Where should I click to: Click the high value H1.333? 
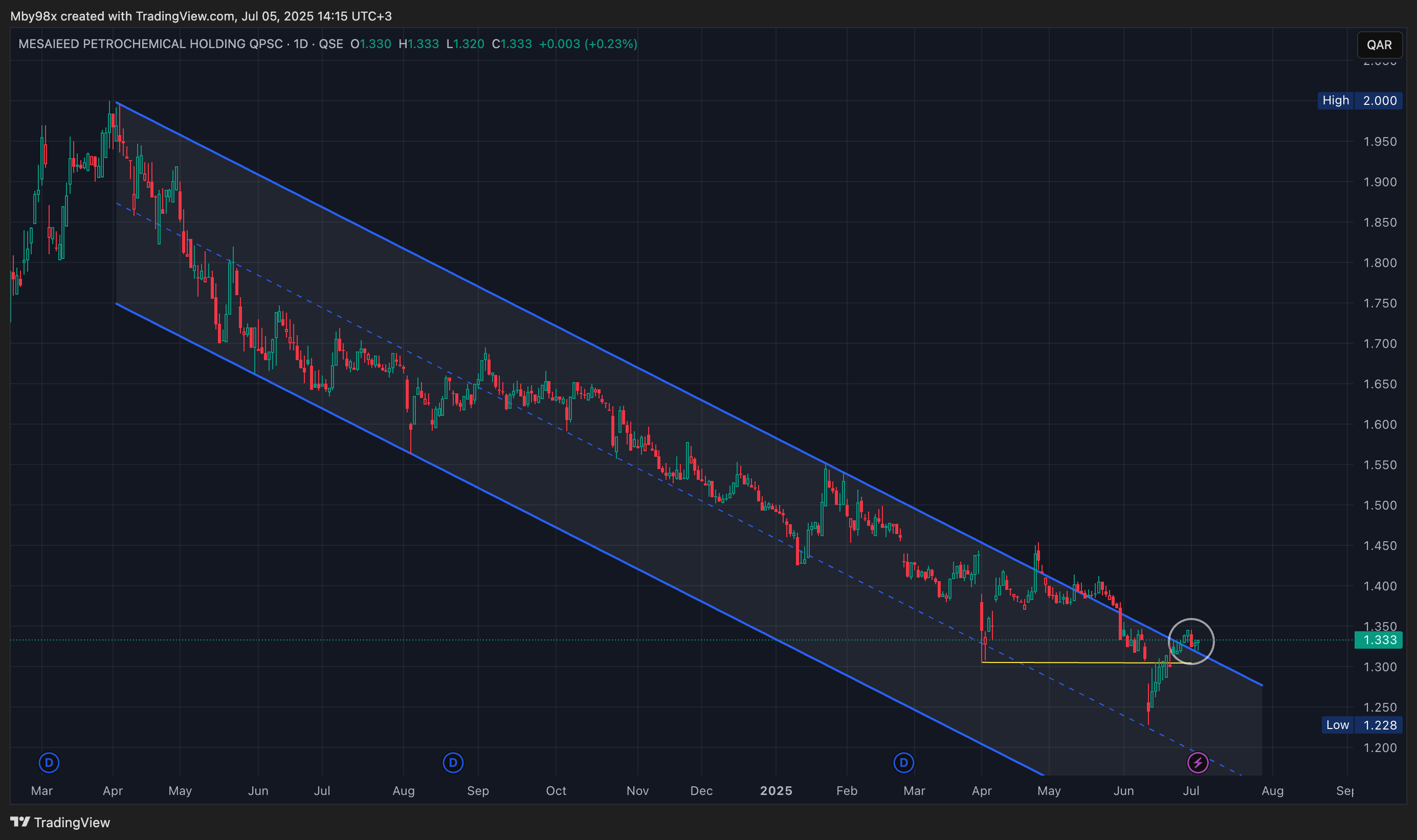click(x=419, y=43)
